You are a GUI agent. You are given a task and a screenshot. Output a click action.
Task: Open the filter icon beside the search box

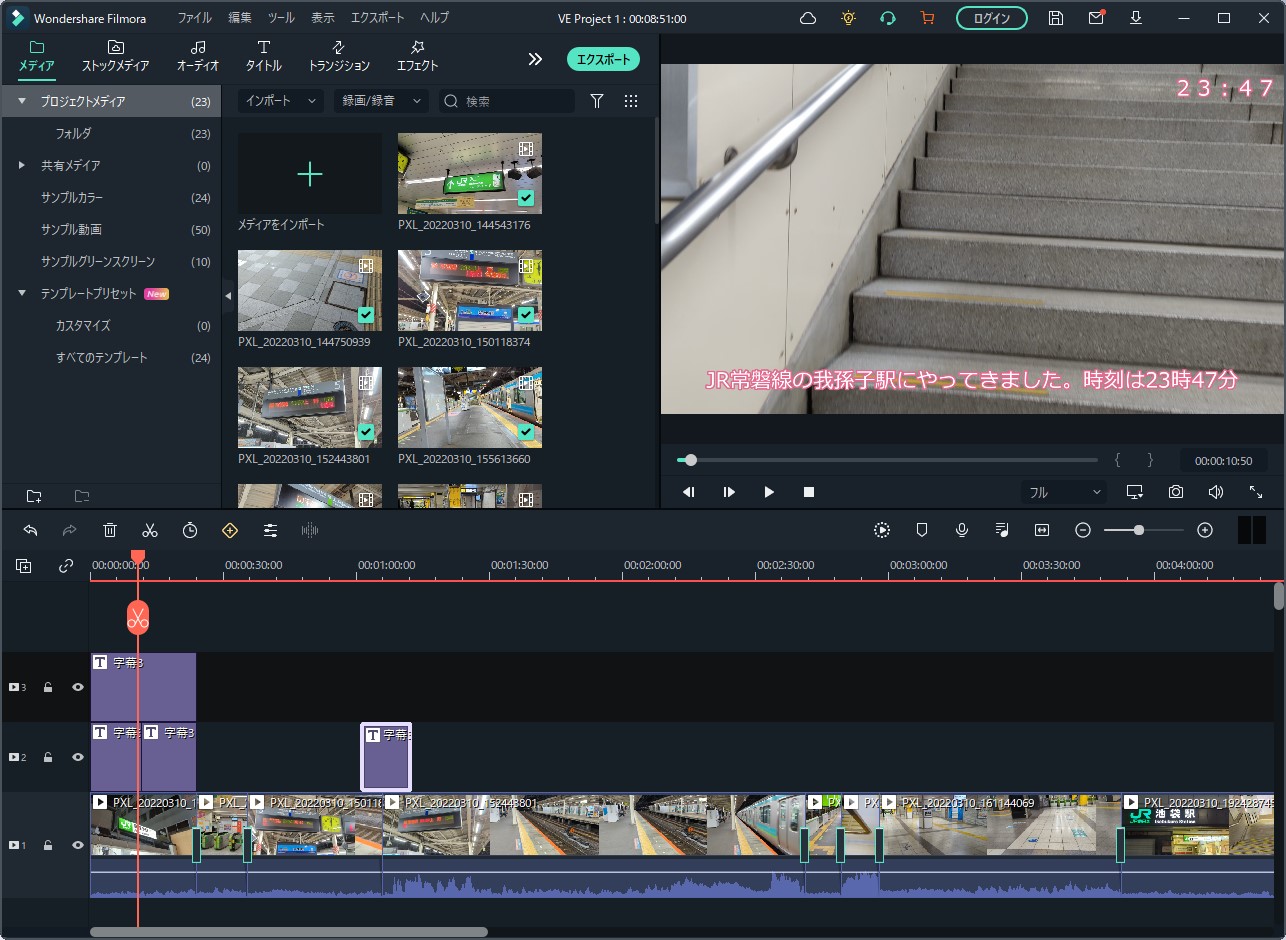pos(597,101)
